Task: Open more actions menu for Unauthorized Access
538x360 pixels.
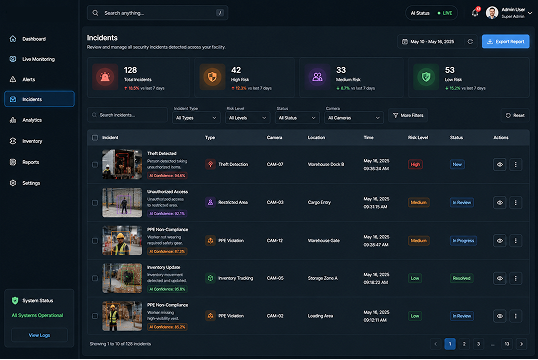Action: coord(515,202)
